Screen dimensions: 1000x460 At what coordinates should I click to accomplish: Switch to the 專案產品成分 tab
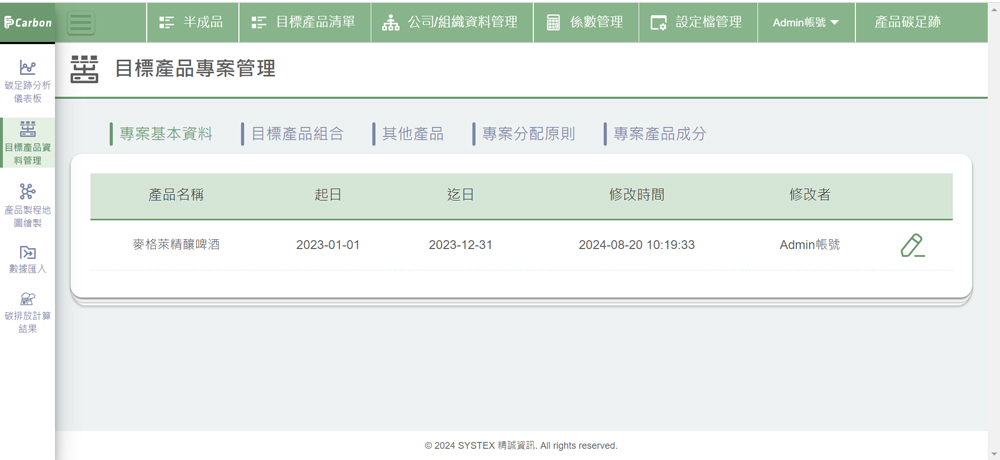click(x=660, y=134)
